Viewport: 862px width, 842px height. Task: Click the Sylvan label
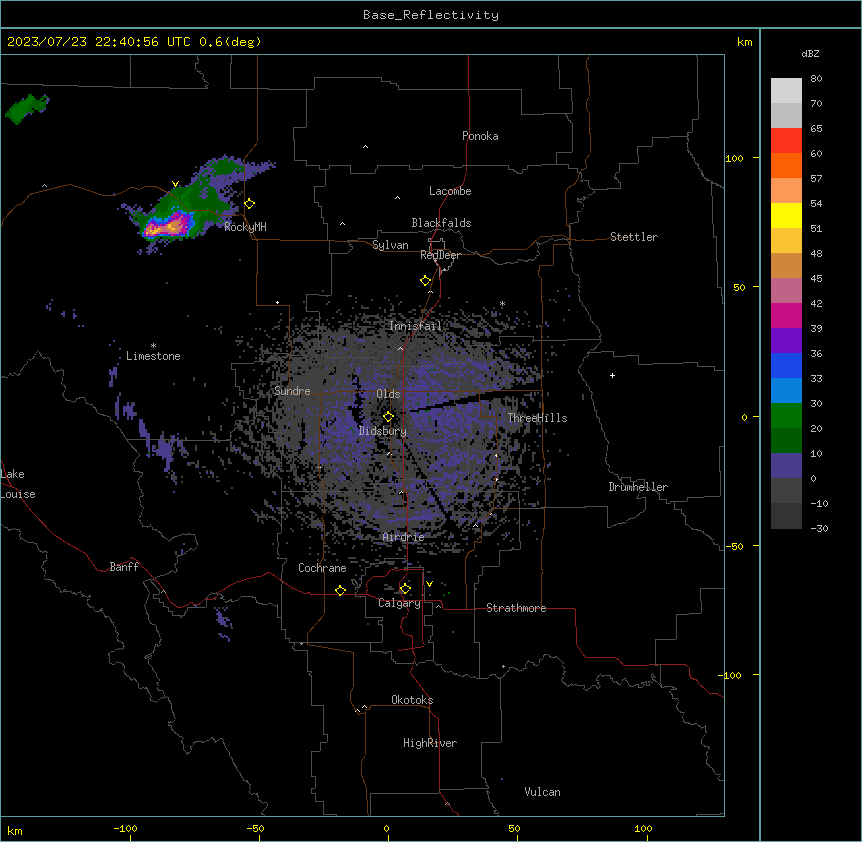coord(390,245)
